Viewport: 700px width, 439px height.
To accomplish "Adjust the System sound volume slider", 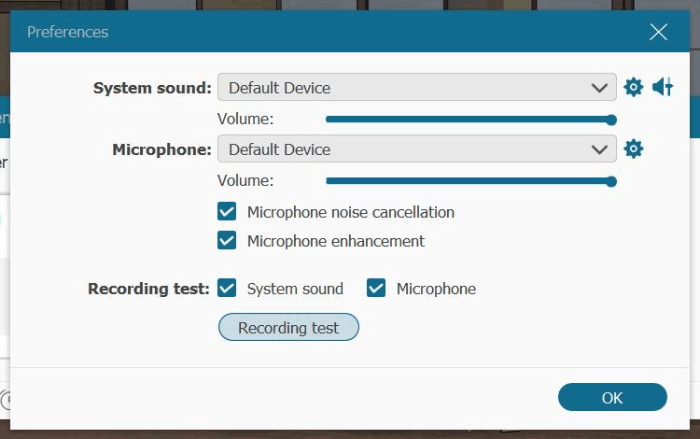I will tap(468, 120).
